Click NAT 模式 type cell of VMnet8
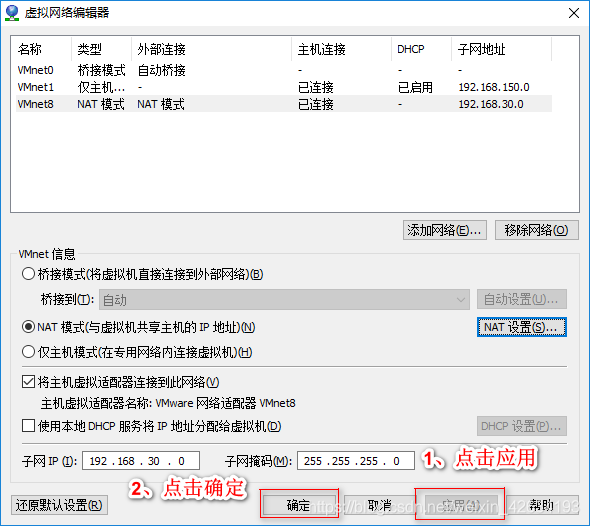 pyautogui.click(x=101, y=104)
